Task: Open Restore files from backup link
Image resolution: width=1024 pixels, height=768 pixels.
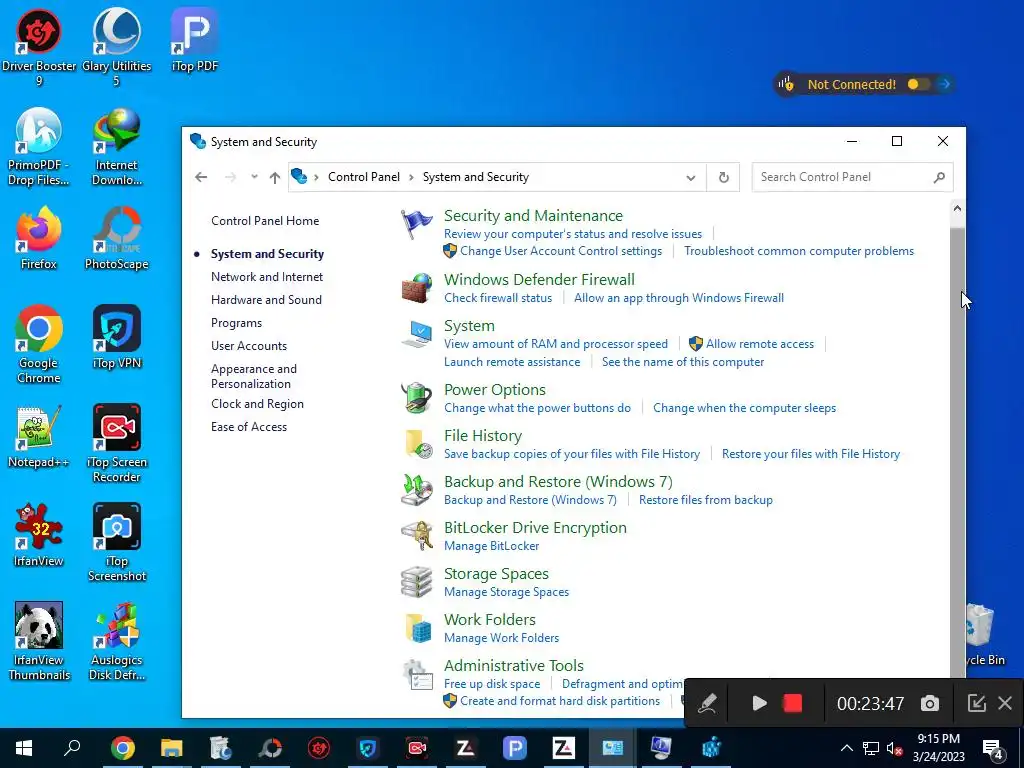Action: coord(705,500)
